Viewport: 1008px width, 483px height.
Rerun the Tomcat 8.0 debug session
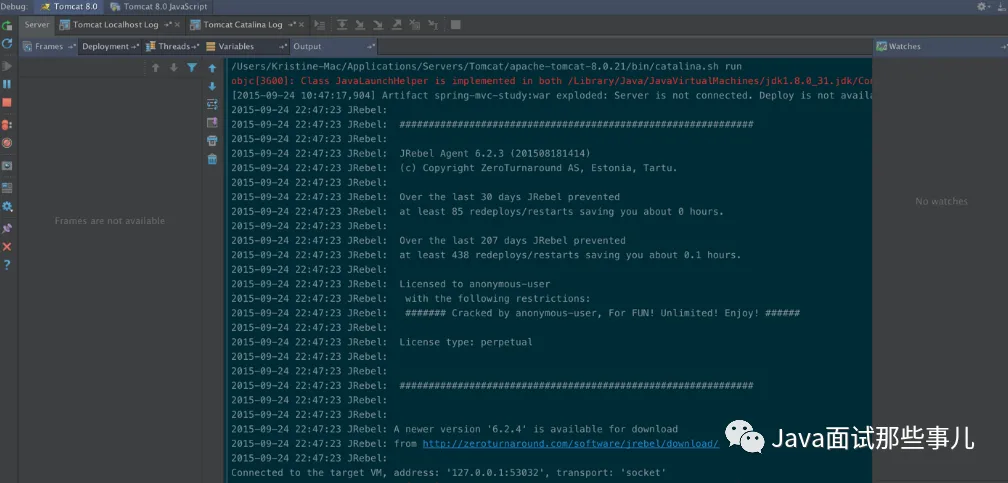7,26
